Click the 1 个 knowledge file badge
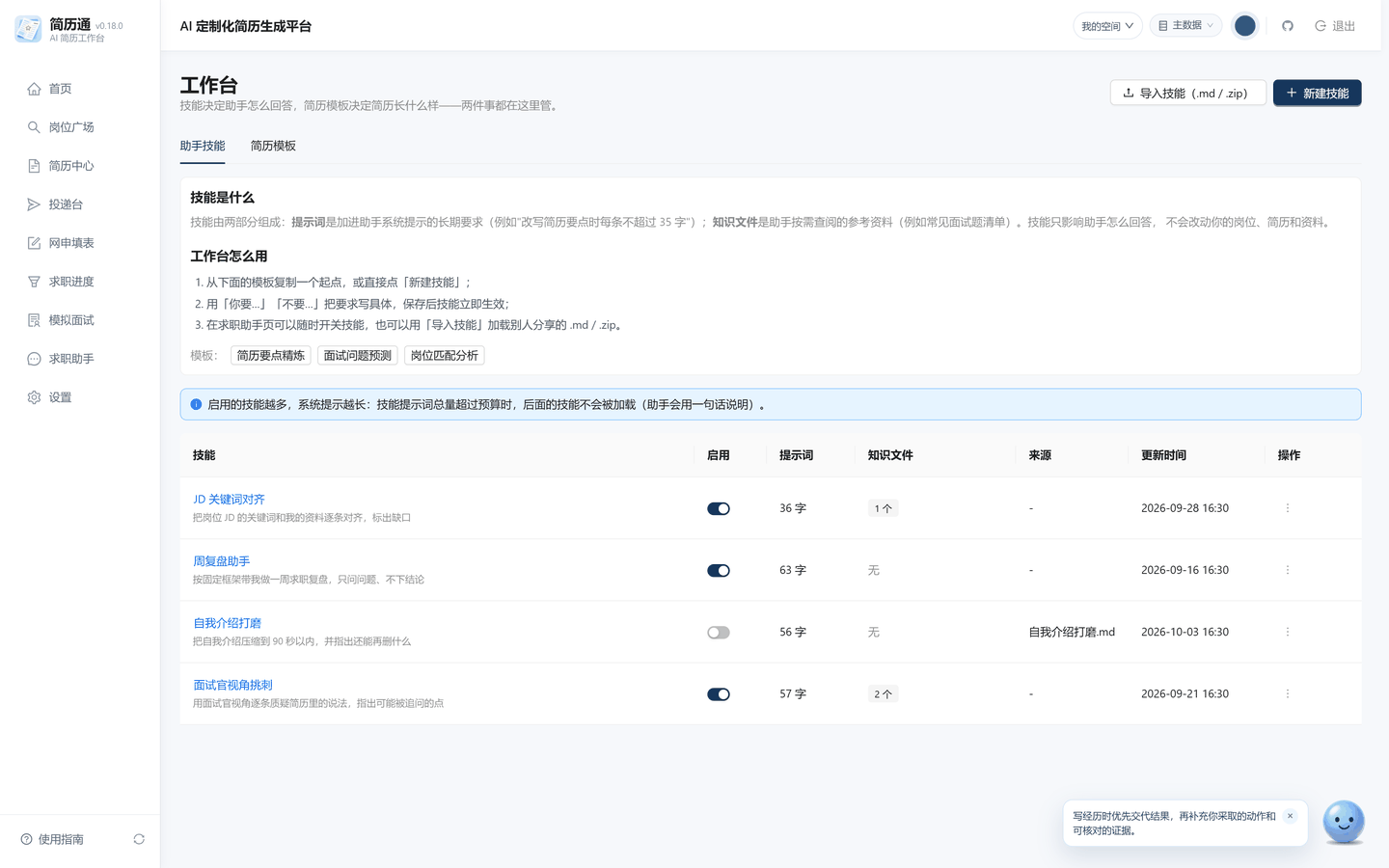Image resolution: width=1389 pixels, height=868 pixels. [x=884, y=508]
